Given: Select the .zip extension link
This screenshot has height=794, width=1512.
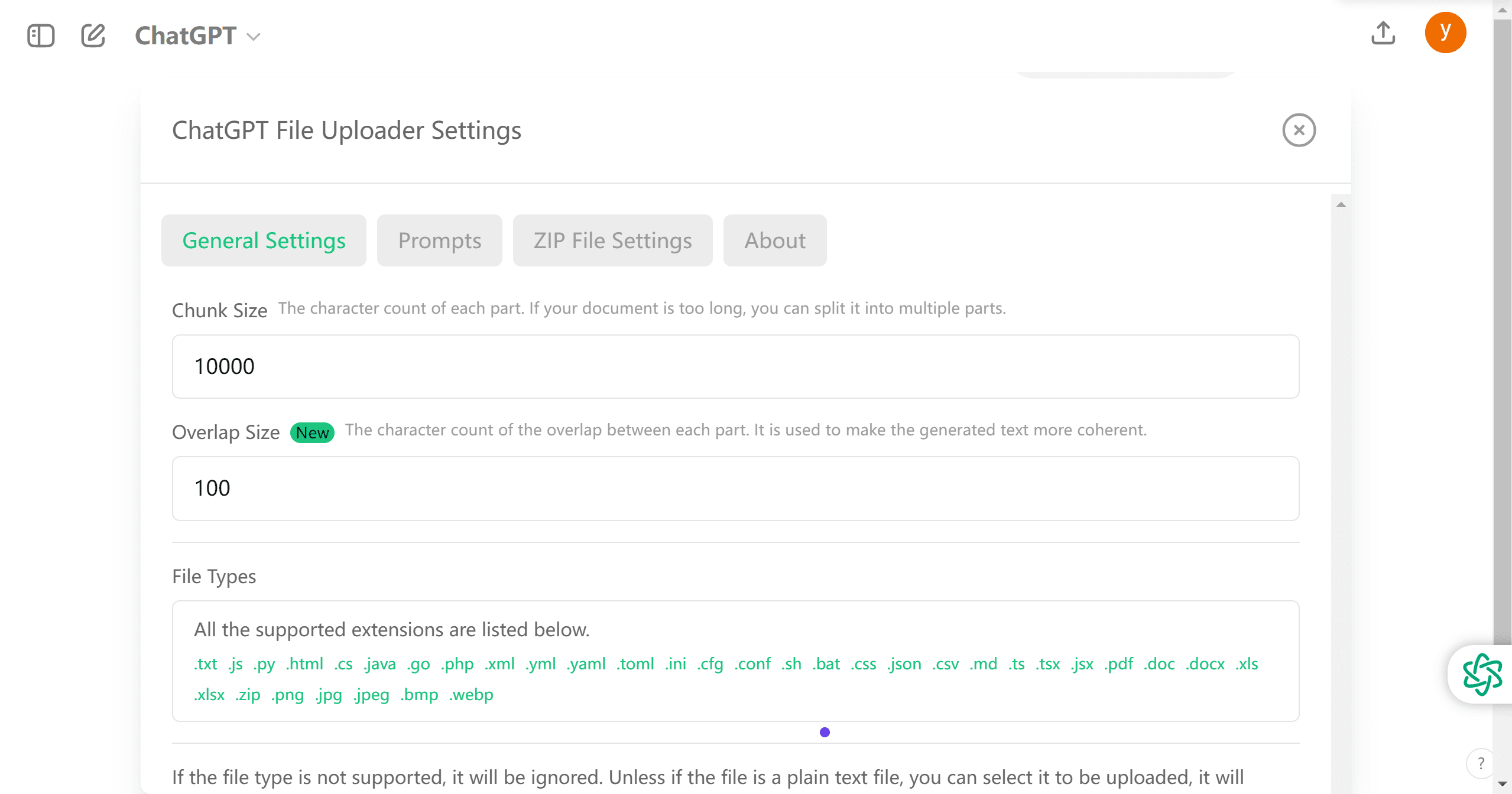Looking at the screenshot, I should [248, 695].
